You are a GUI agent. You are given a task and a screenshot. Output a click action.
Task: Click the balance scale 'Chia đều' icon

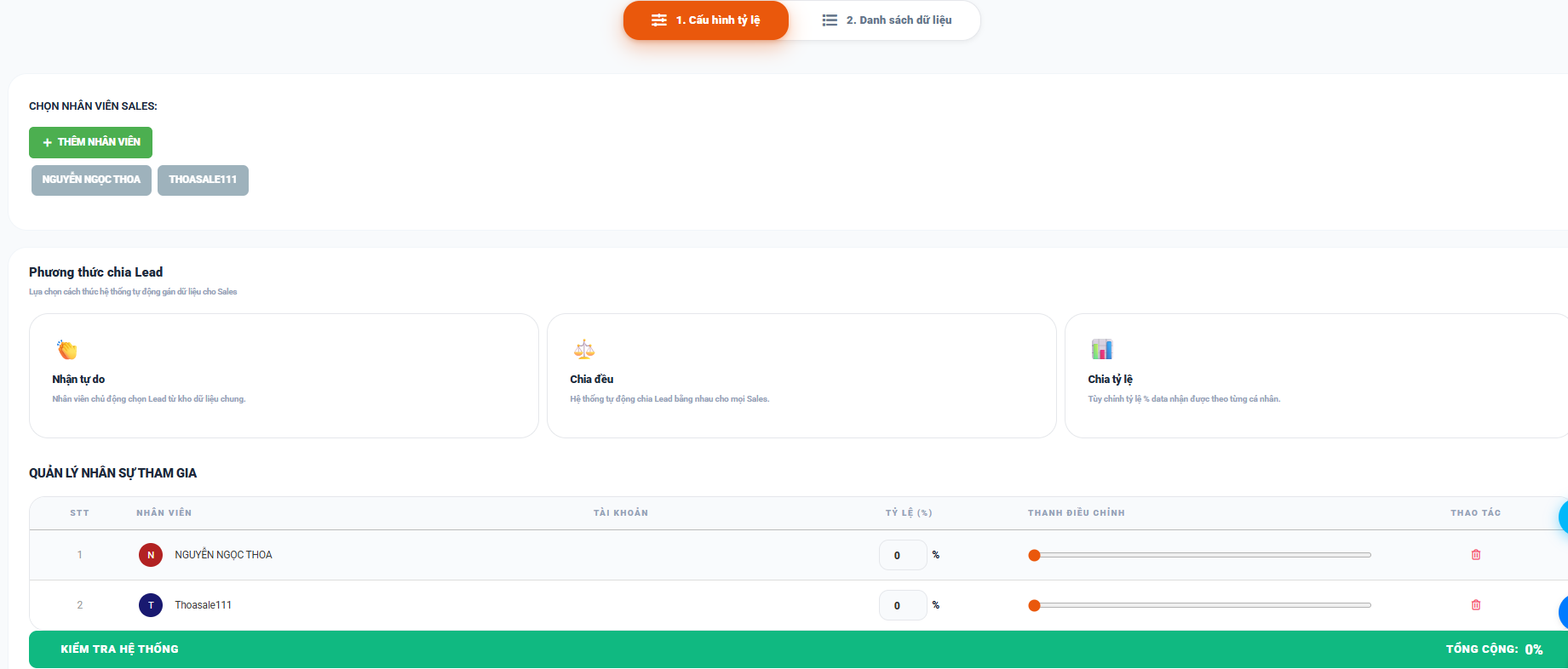pos(584,350)
